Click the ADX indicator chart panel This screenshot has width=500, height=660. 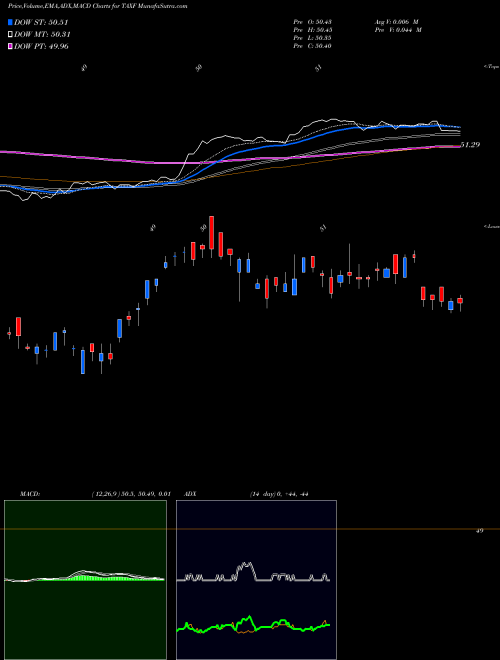(256, 580)
